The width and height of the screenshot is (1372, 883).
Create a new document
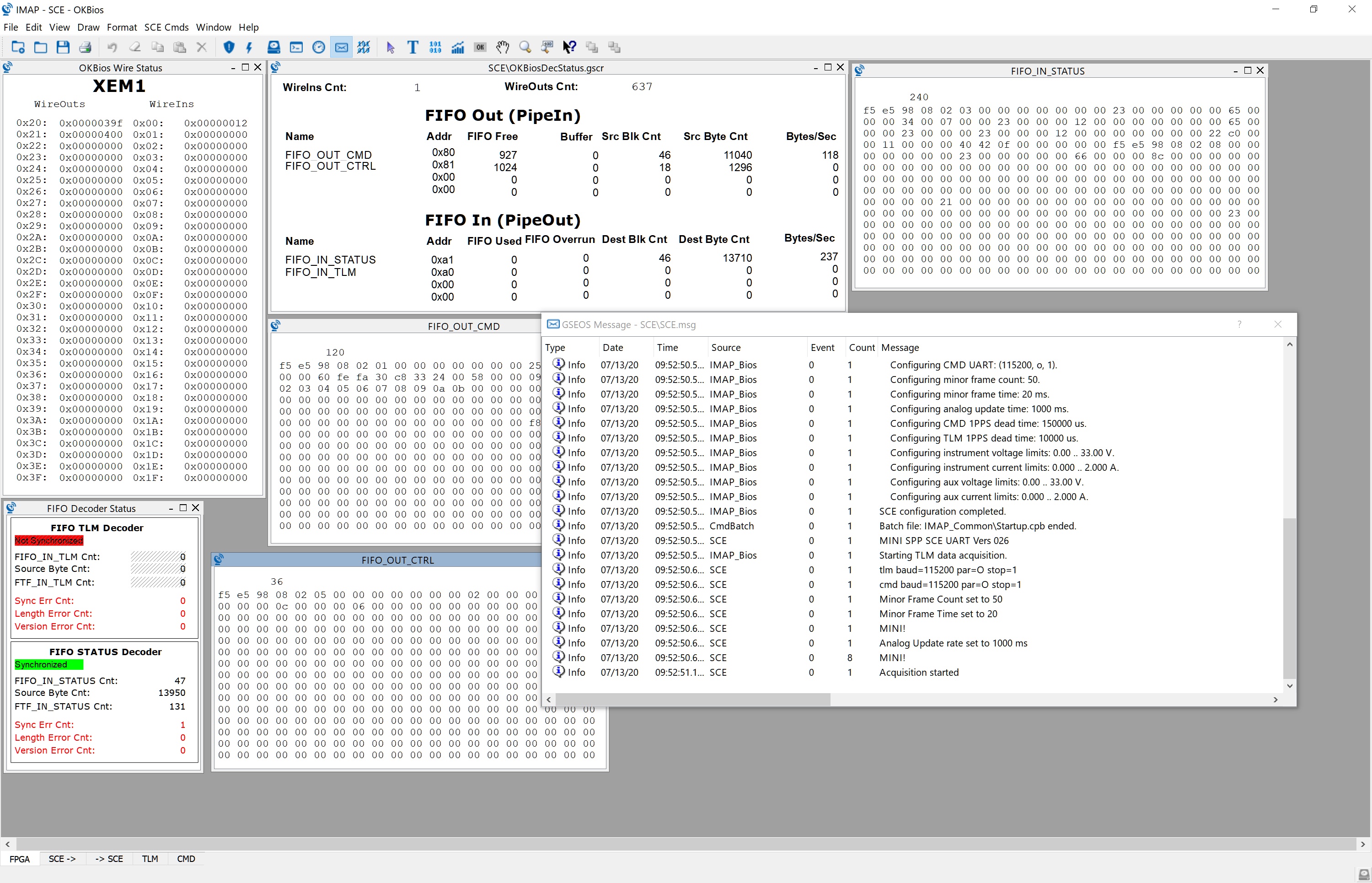17,47
